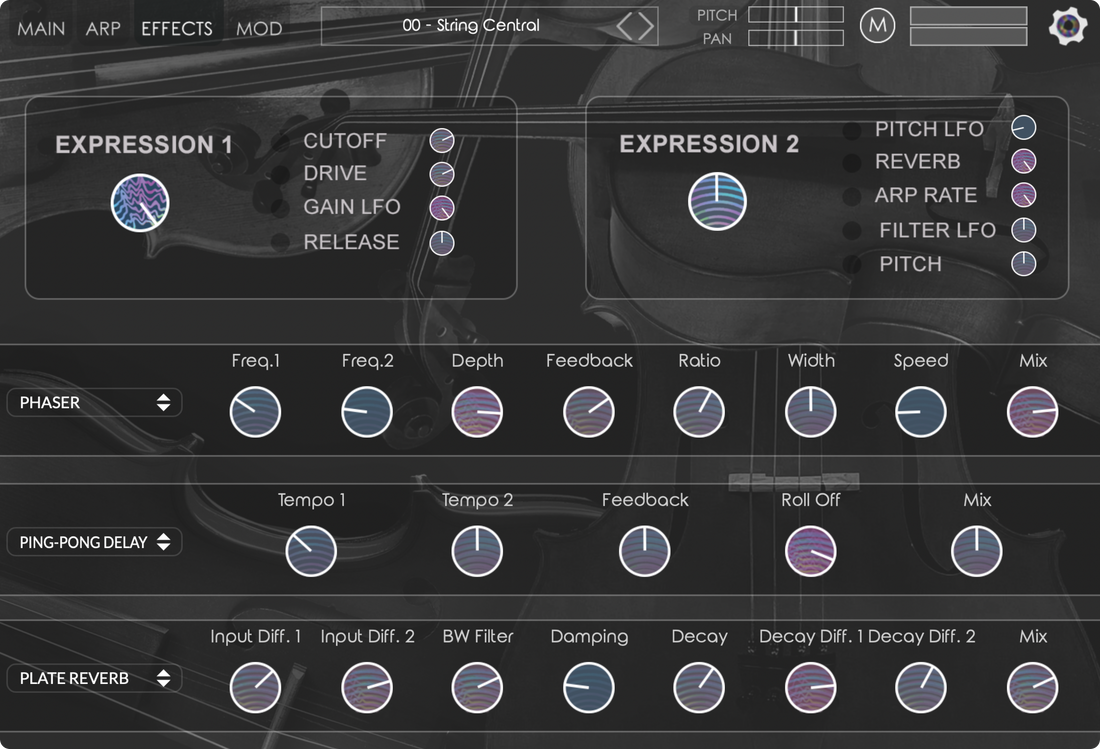Click the Drive knob under Expression 1
1100x749 pixels.
[x=441, y=174]
